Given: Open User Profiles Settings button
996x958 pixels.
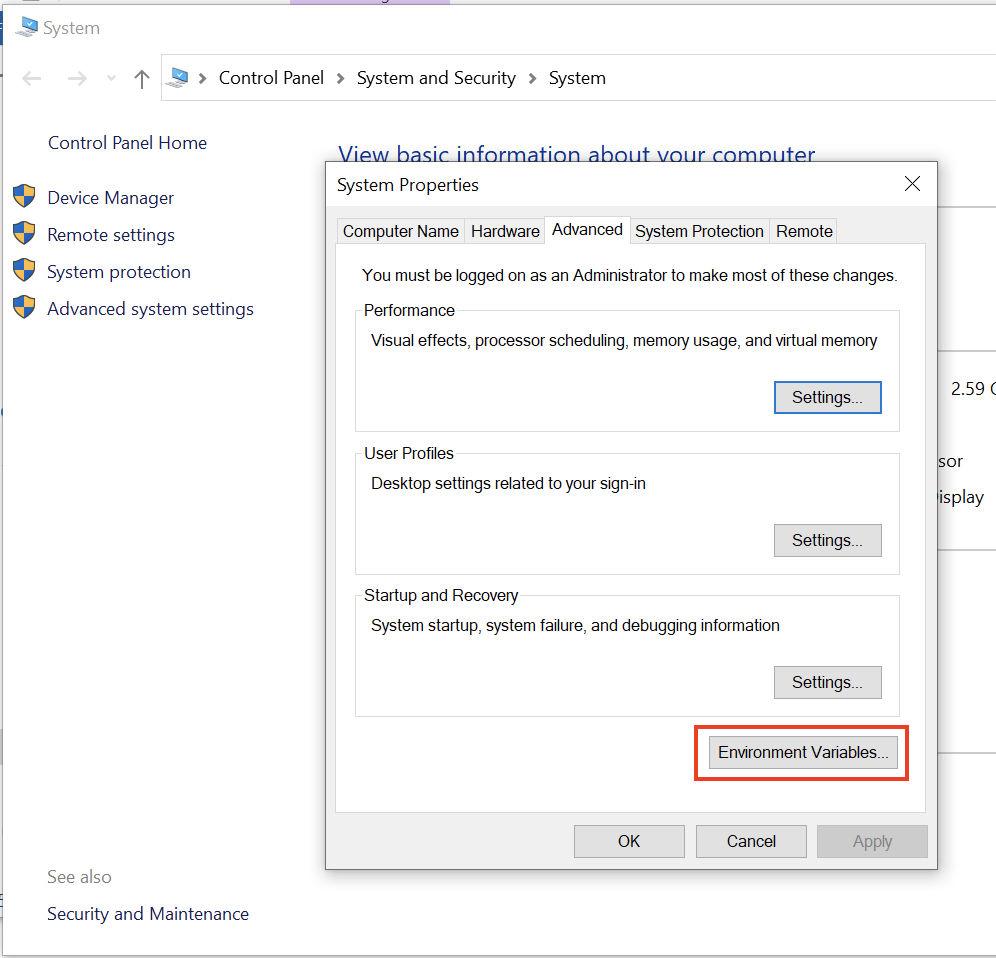Looking at the screenshot, I should [828, 541].
